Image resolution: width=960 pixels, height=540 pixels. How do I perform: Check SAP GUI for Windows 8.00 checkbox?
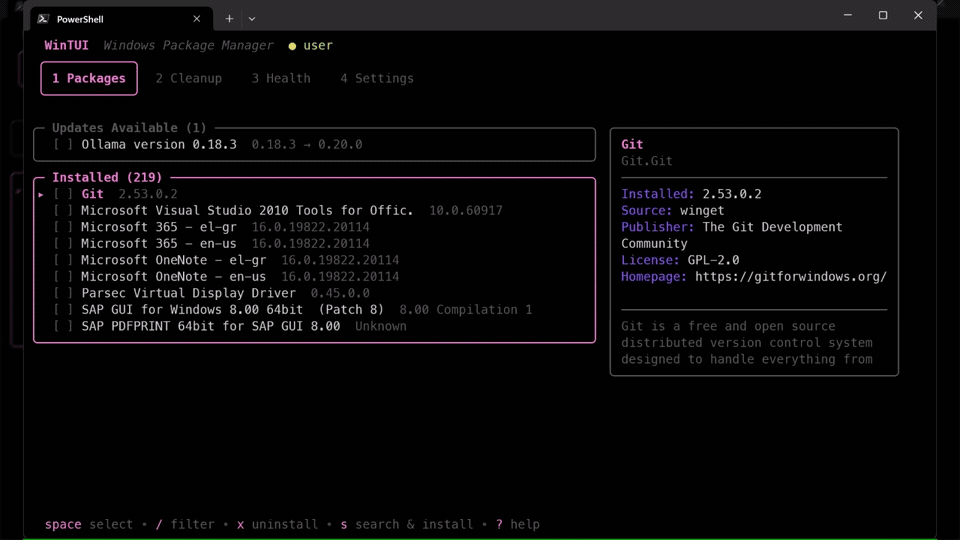tap(63, 310)
